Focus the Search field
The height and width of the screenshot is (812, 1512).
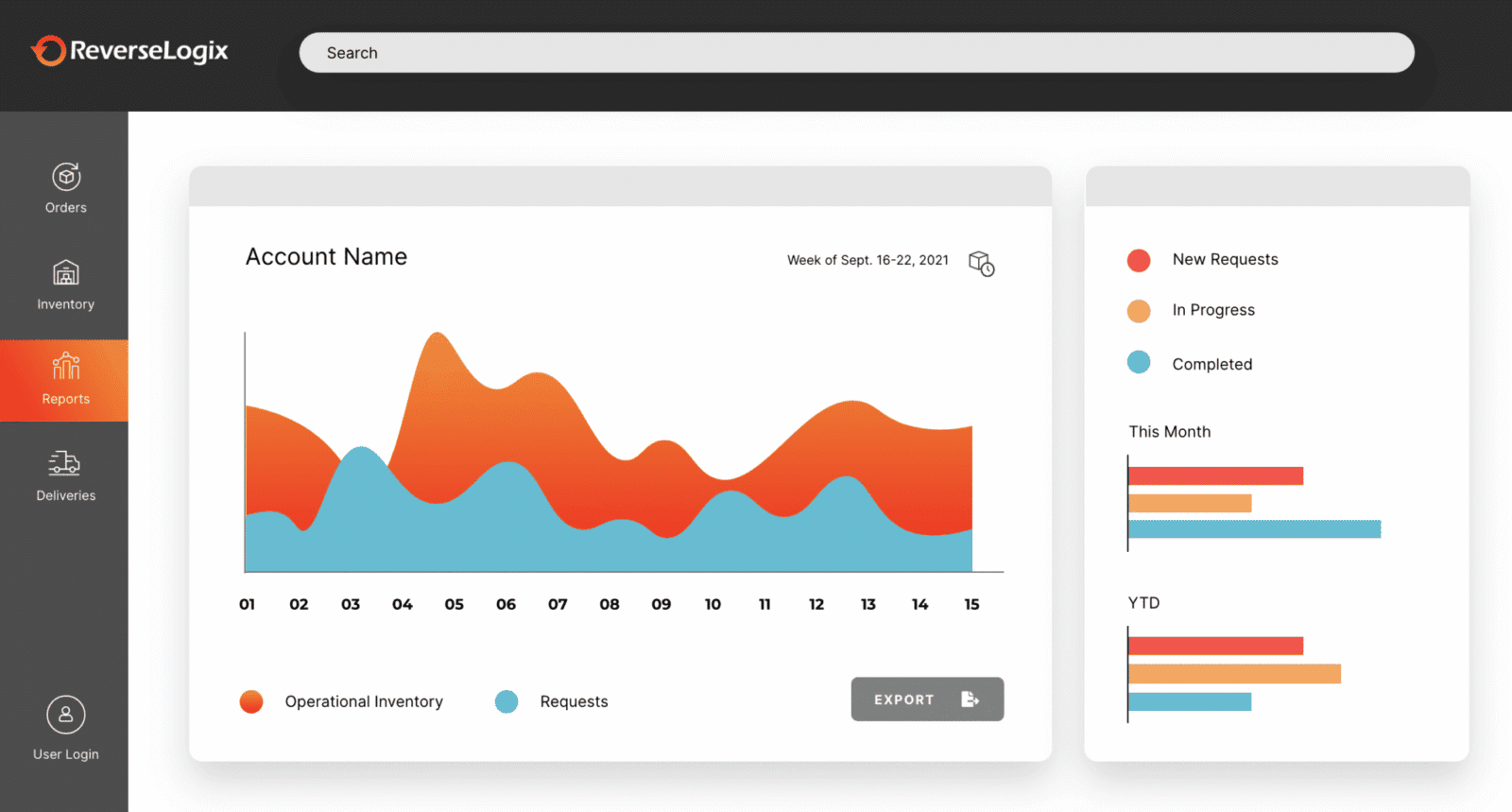coord(856,53)
